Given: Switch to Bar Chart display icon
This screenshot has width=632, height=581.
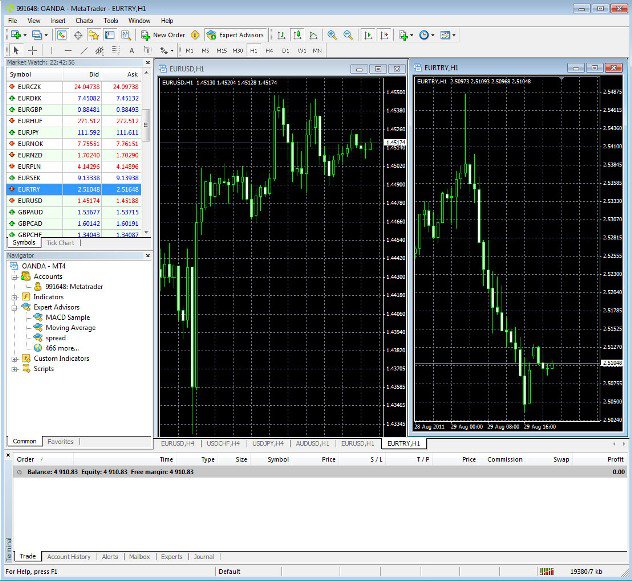Looking at the screenshot, I should click(x=281, y=35).
